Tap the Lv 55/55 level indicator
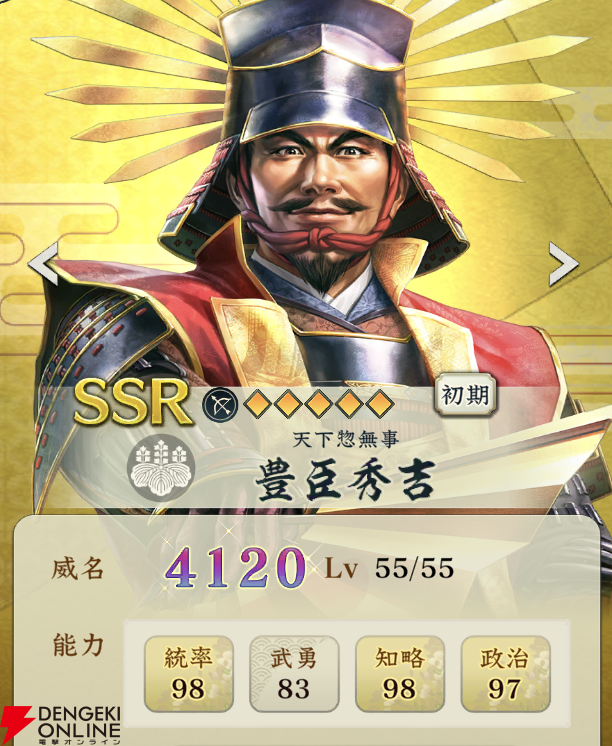612x746 pixels. coord(389,568)
